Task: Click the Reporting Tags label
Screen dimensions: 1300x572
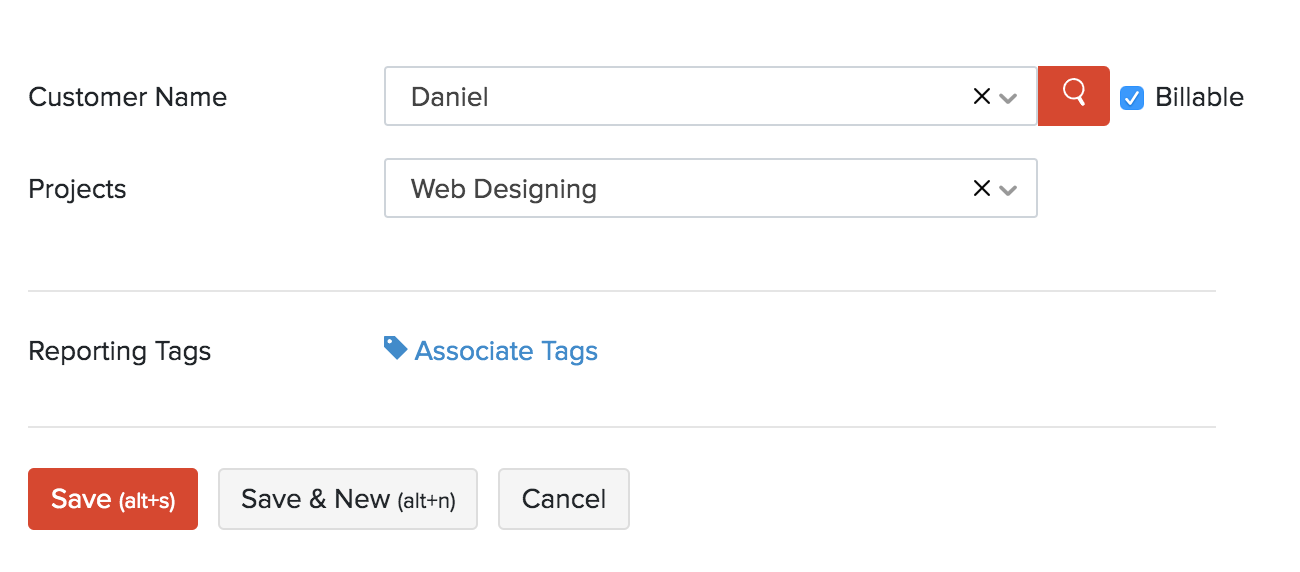Action: tap(119, 351)
